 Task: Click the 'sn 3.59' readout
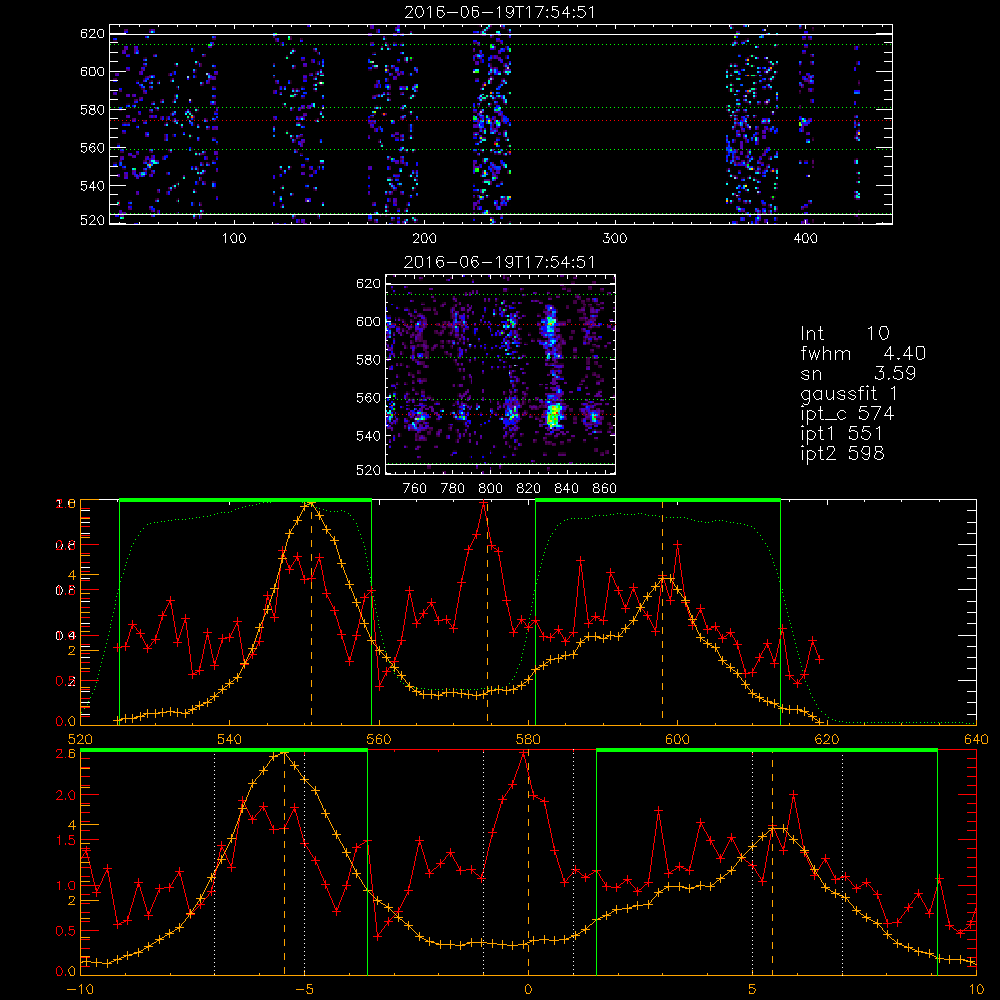click(858, 373)
